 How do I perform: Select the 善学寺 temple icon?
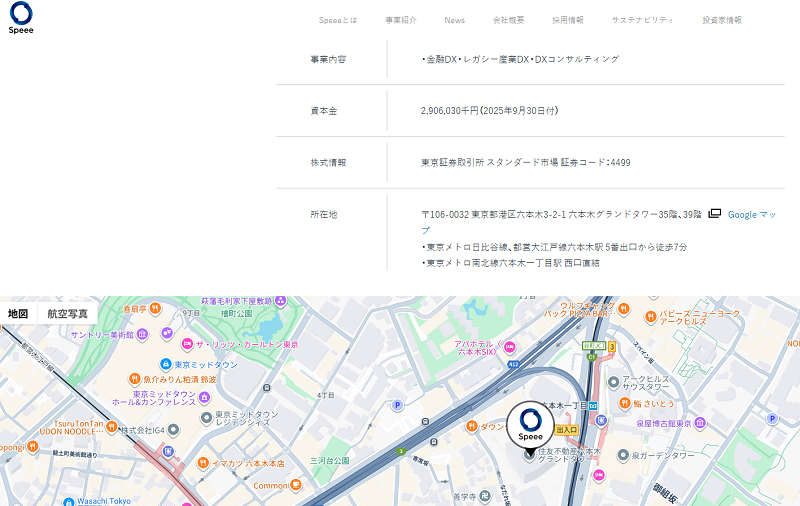(x=485, y=496)
